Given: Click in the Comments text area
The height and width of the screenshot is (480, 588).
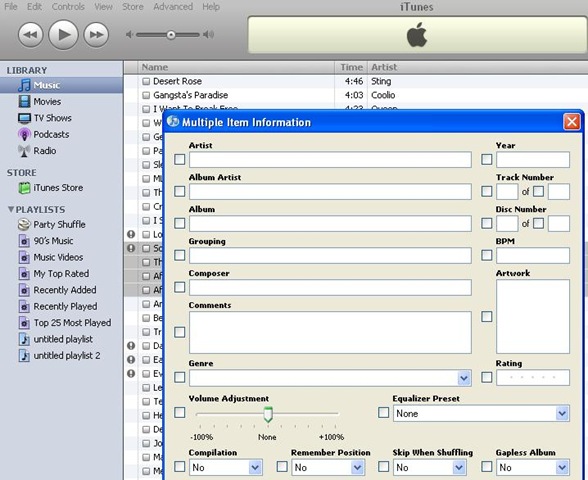Looking at the screenshot, I should click(330, 332).
